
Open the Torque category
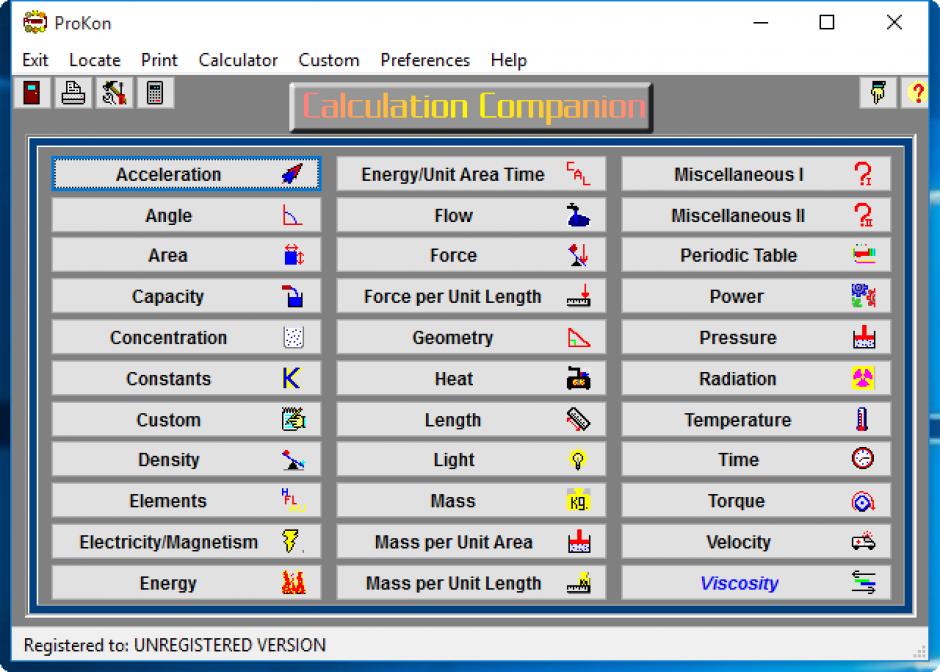(x=756, y=501)
